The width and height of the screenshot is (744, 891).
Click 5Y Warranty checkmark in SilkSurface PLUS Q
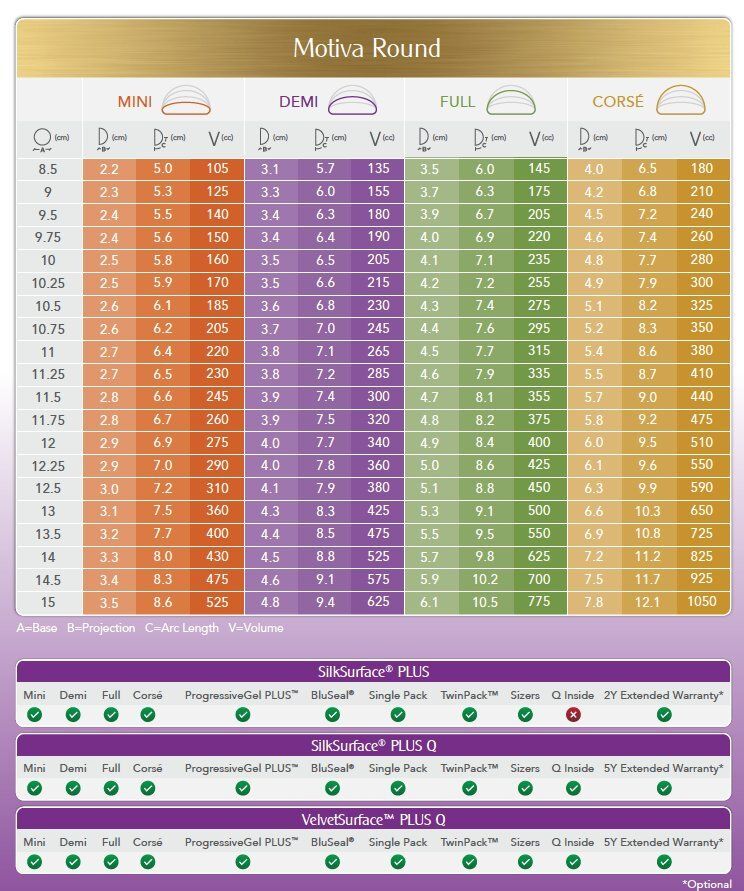(x=664, y=788)
